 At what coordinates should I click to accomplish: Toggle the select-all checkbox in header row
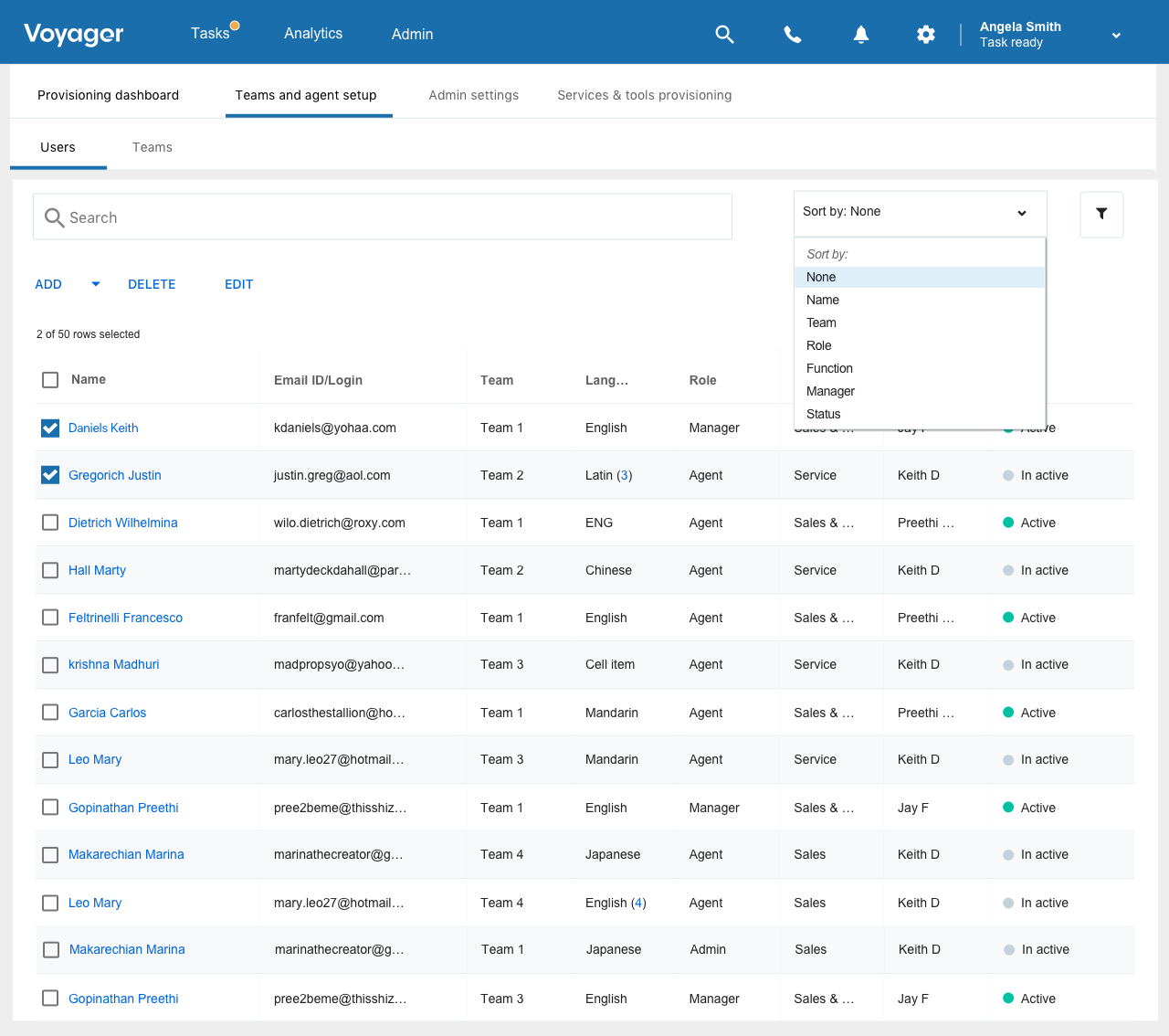tap(50, 380)
